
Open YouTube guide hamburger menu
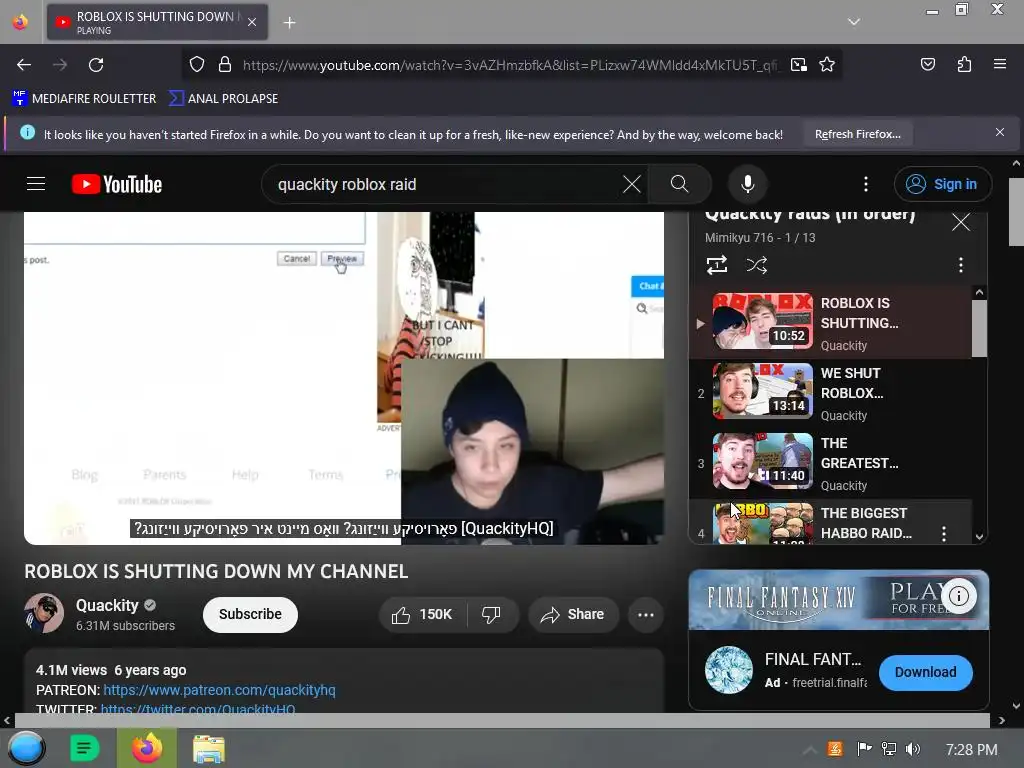[36, 184]
